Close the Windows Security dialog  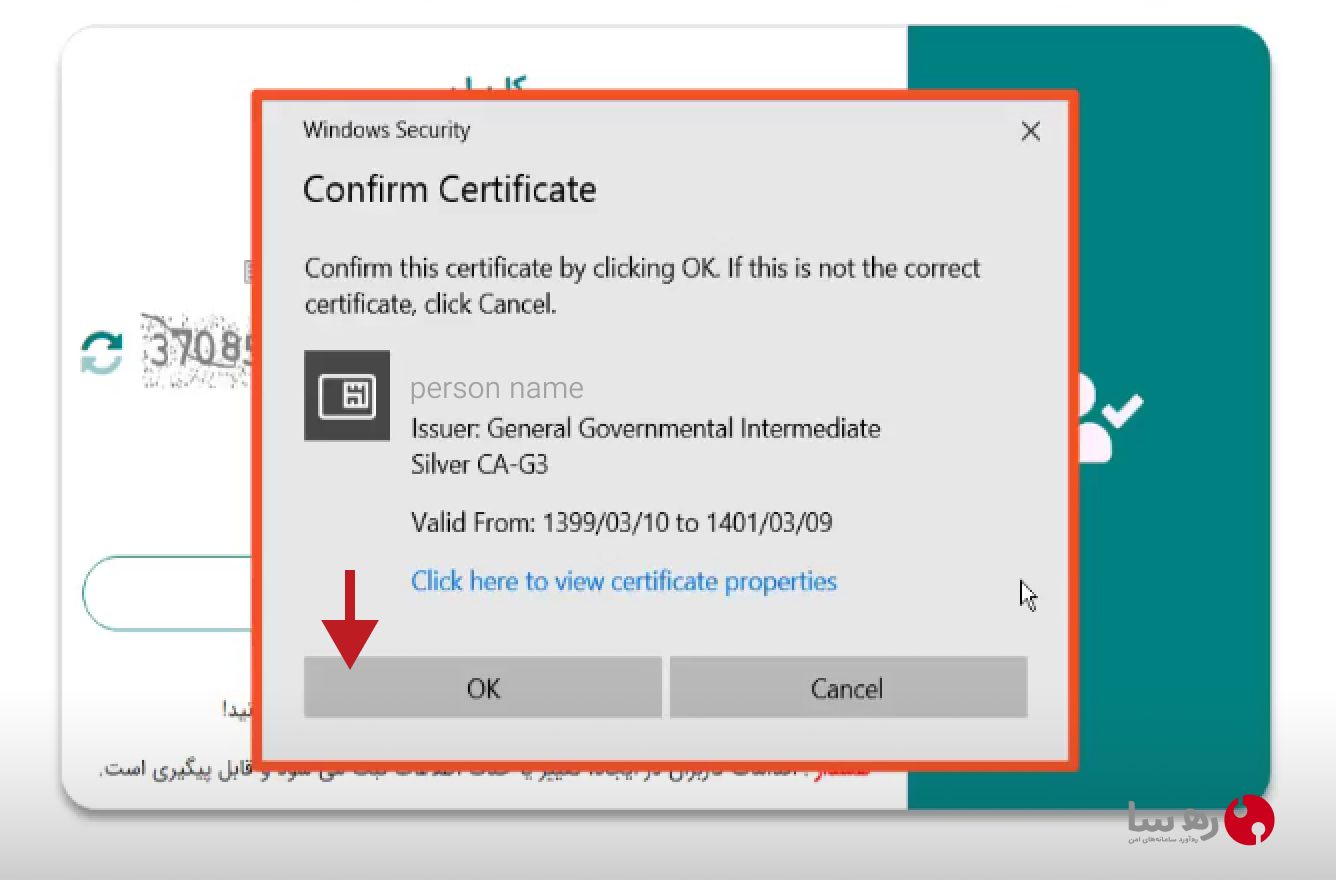click(x=1030, y=131)
